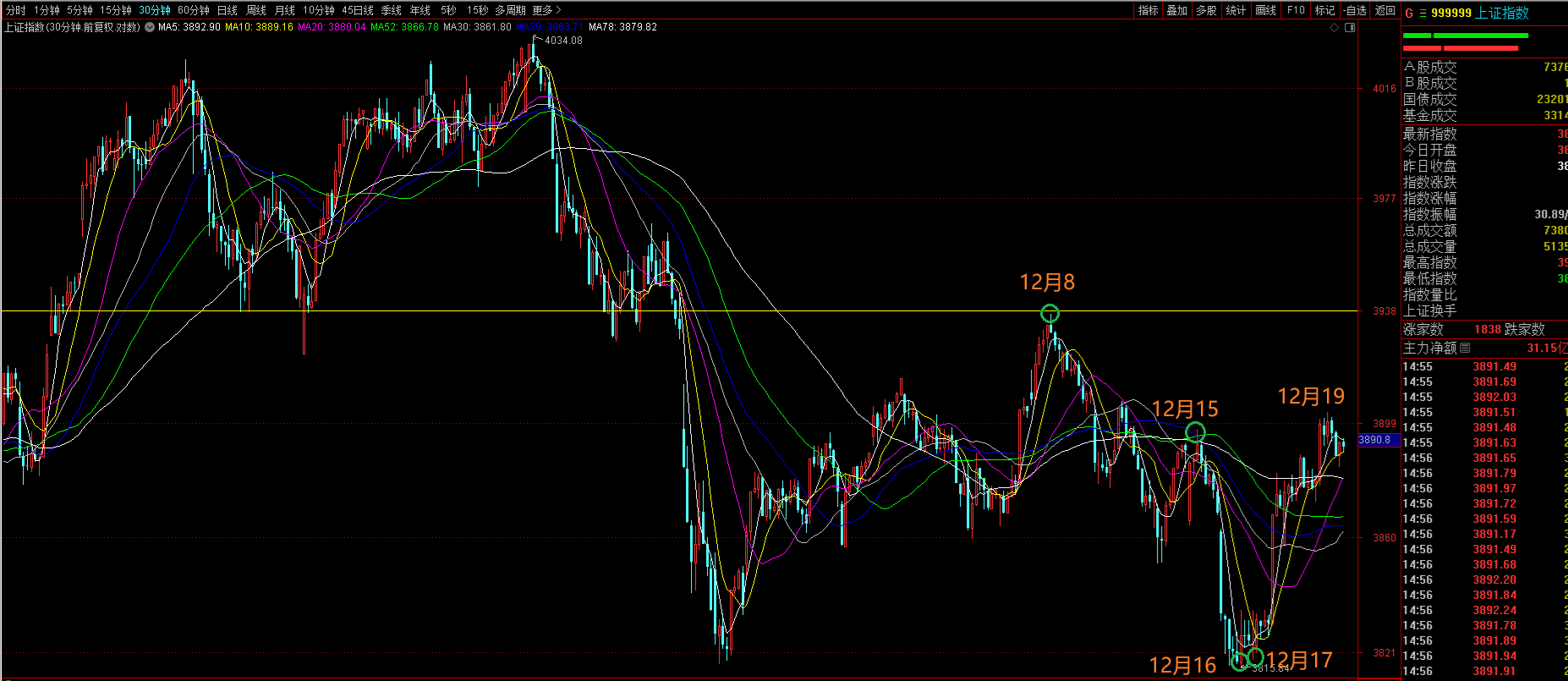This screenshot has width=1568, height=681.
Task: Click the 指数振幅 row
Action: click(1485, 214)
